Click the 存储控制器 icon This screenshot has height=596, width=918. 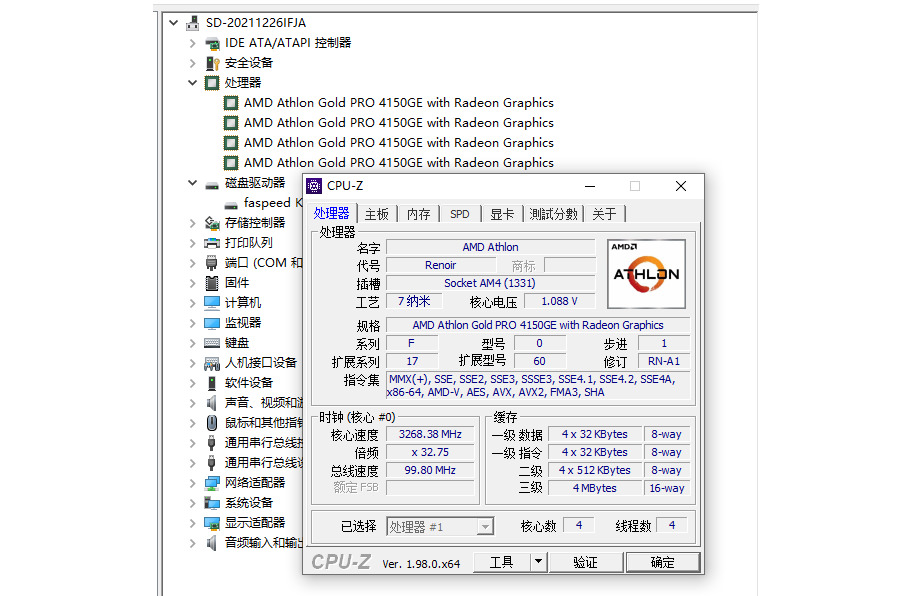(212, 223)
